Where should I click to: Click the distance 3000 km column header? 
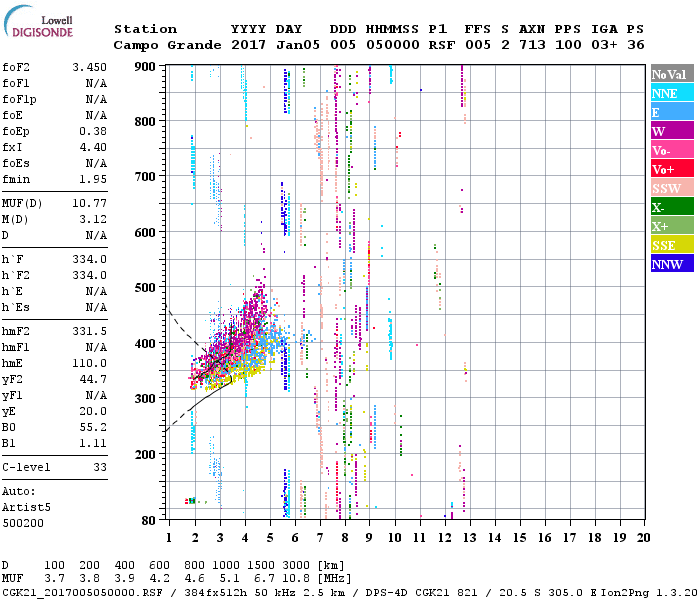point(296,566)
